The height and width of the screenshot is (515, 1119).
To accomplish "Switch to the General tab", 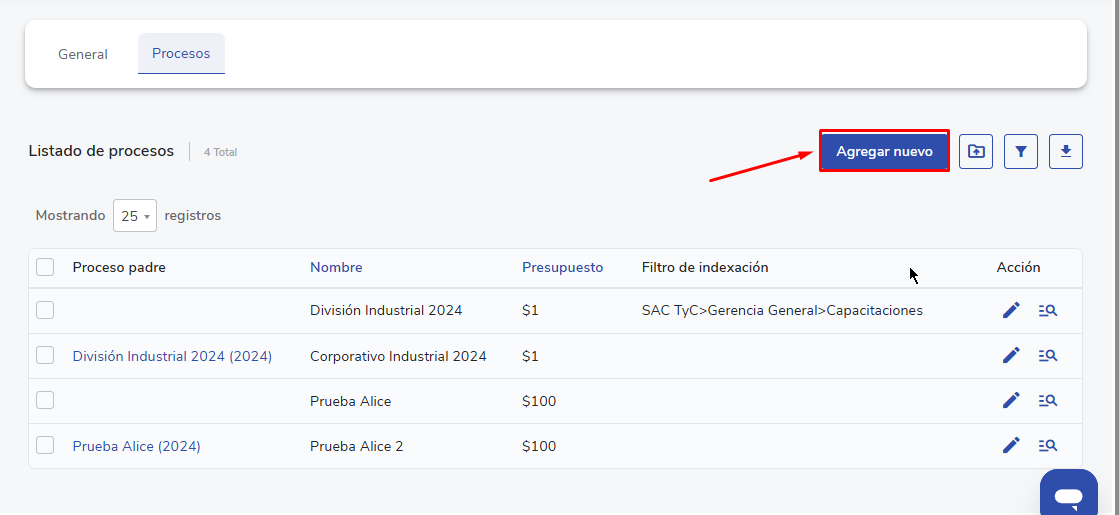I will pos(83,54).
